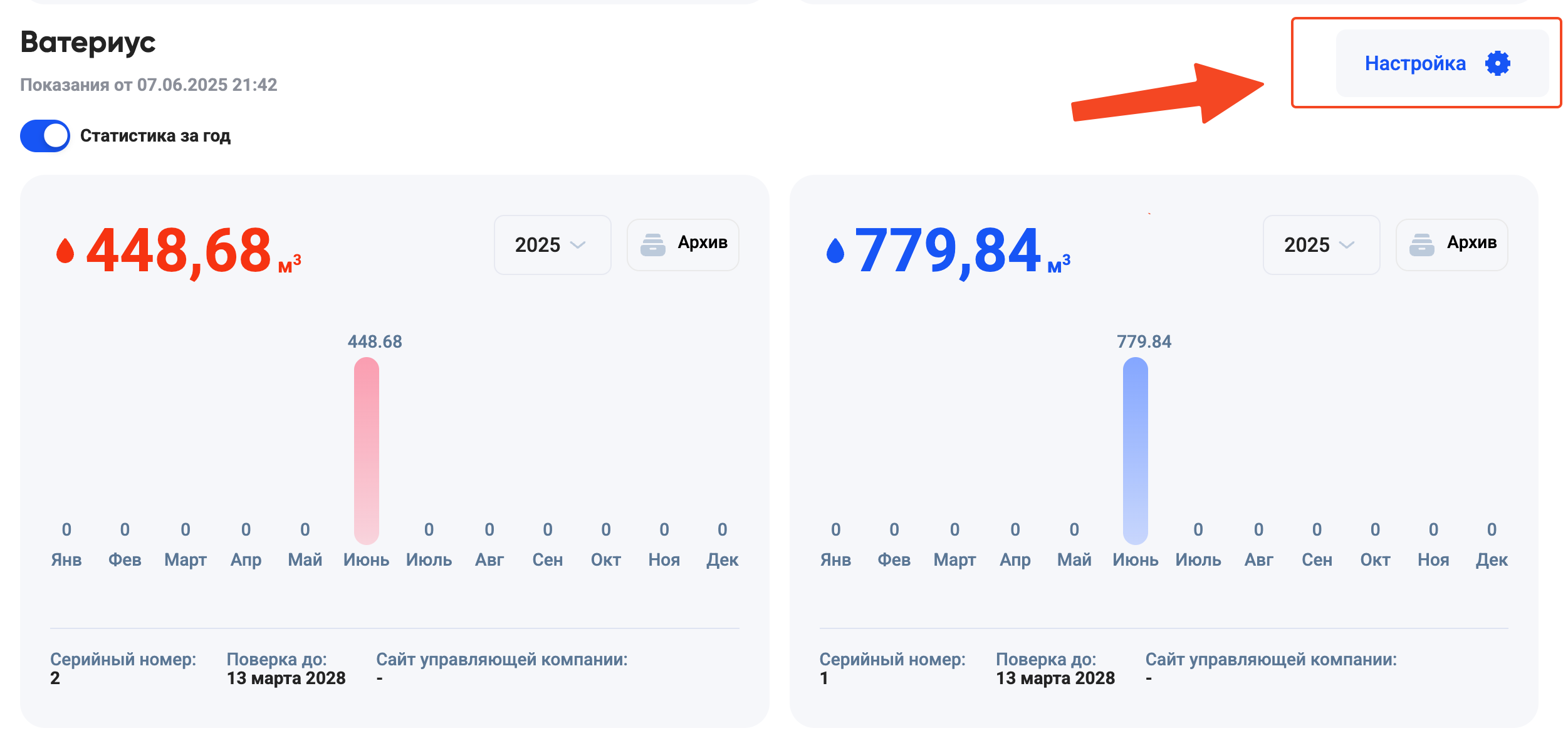Click archive drawer icon in cold water card
The image size is (1568, 733).
1421,245
